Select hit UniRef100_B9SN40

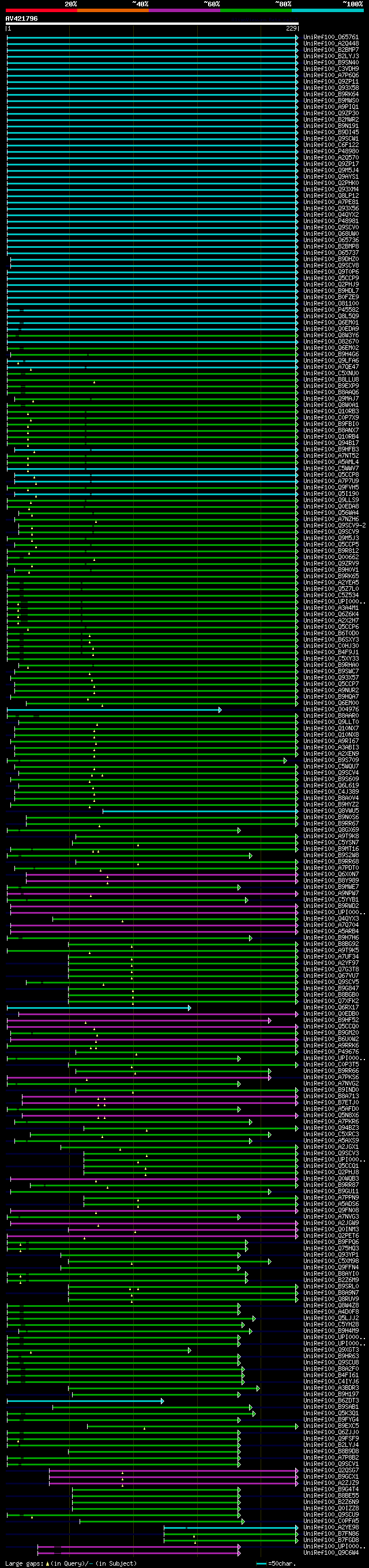click(x=332, y=62)
